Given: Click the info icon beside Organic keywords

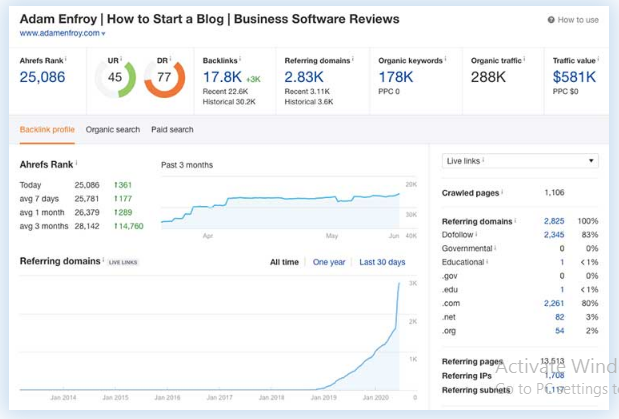Looking at the screenshot, I should point(445,59).
